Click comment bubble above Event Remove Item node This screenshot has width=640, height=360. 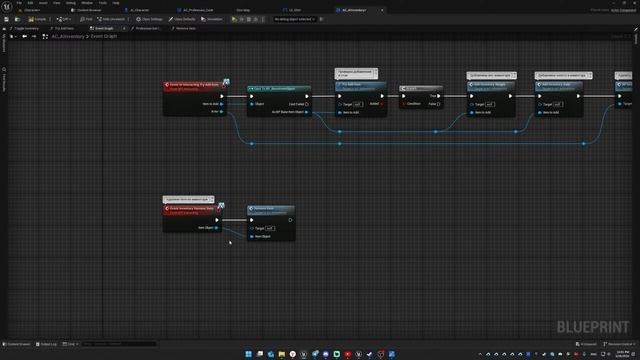point(188,199)
